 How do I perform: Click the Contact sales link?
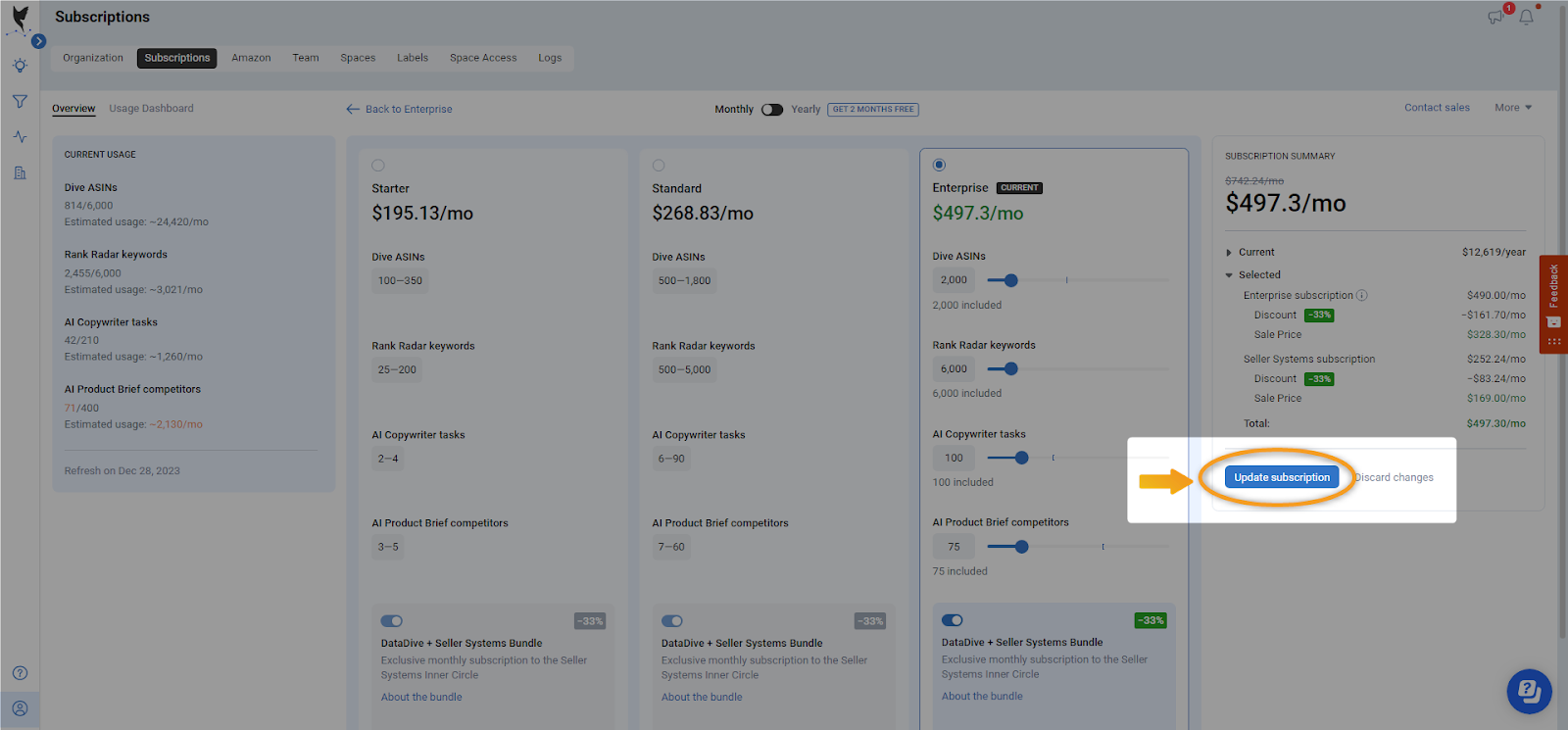tap(1437, 108)
